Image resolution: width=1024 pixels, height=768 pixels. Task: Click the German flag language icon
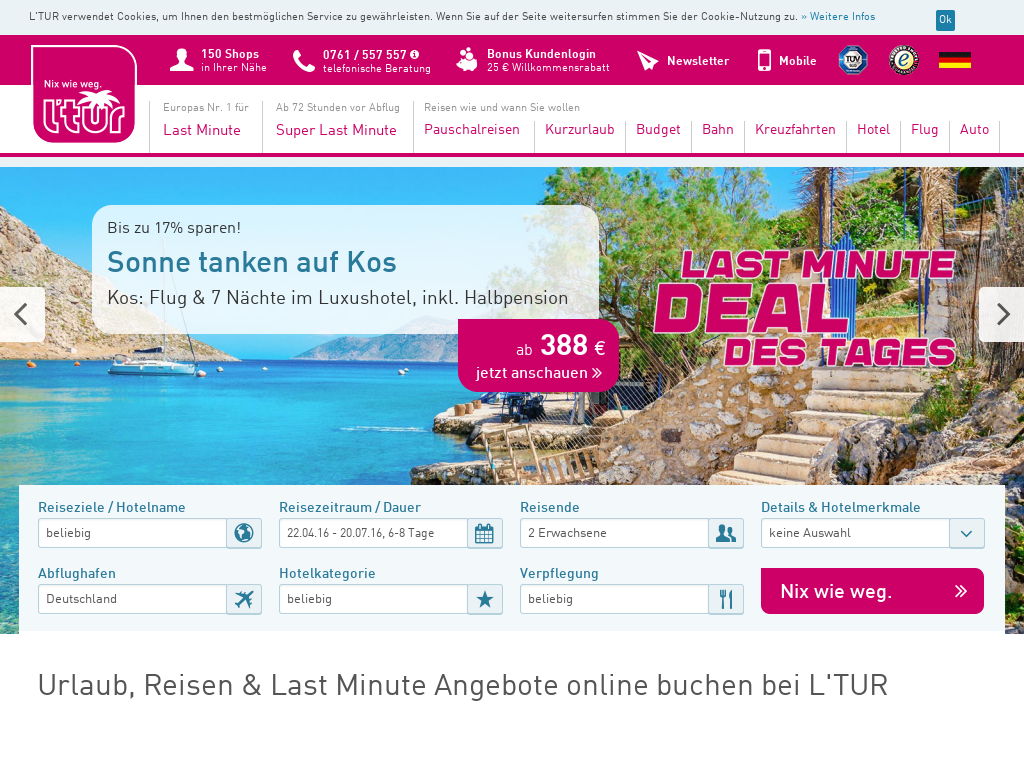(955, 60)
